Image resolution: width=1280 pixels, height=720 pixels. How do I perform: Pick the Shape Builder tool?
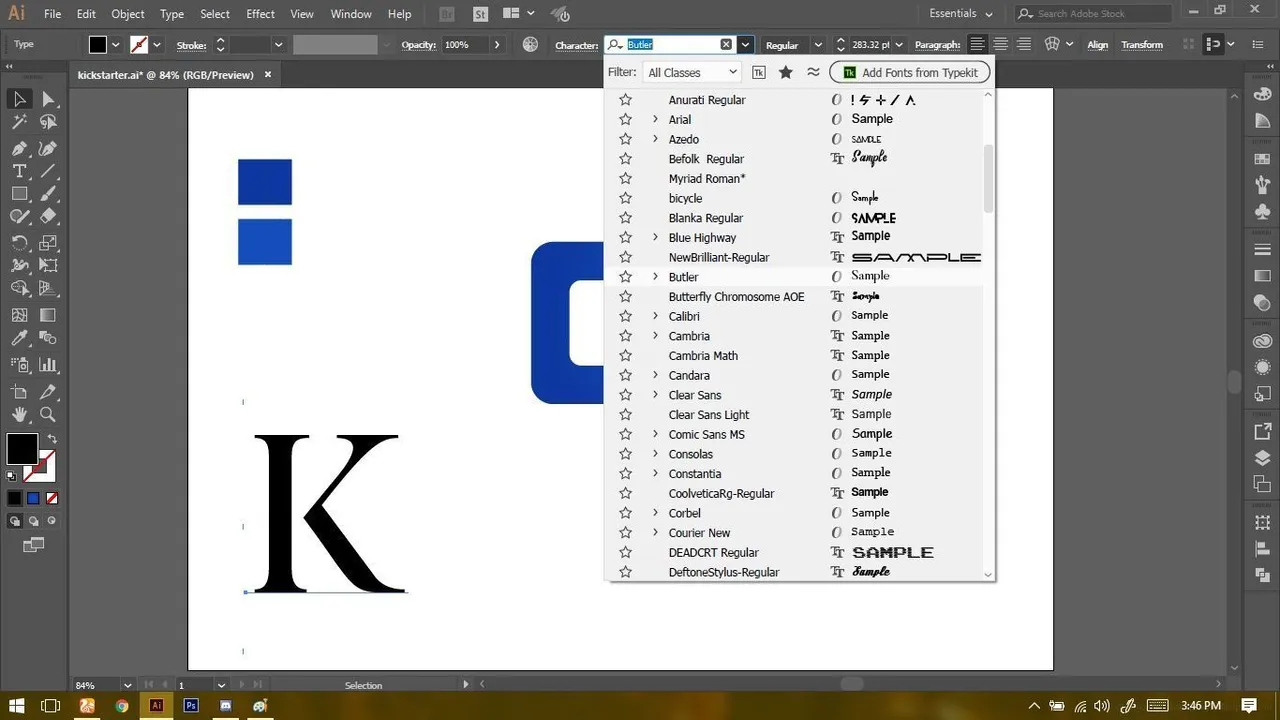coord(19,289)
